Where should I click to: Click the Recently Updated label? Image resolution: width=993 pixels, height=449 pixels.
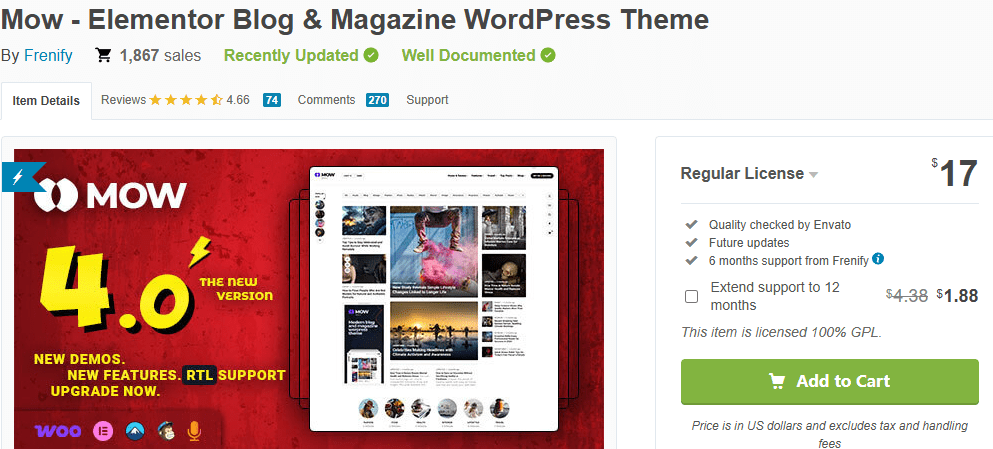pos(291,56)
